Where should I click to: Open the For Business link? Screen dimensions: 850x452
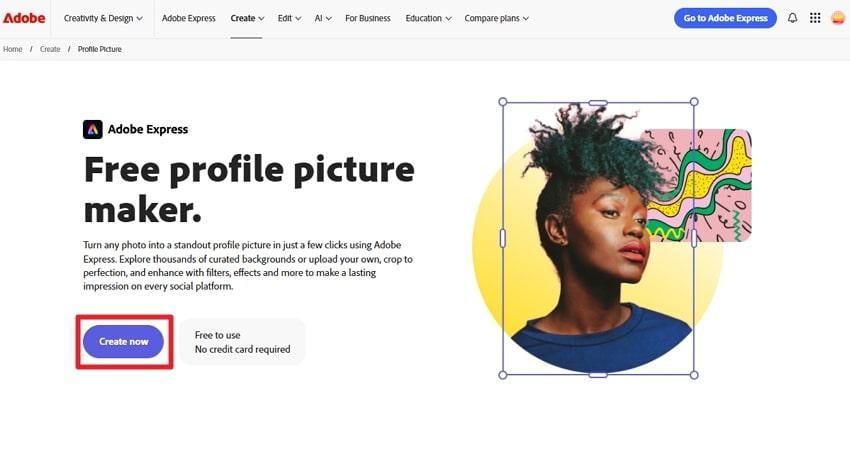tap(368, 18)
